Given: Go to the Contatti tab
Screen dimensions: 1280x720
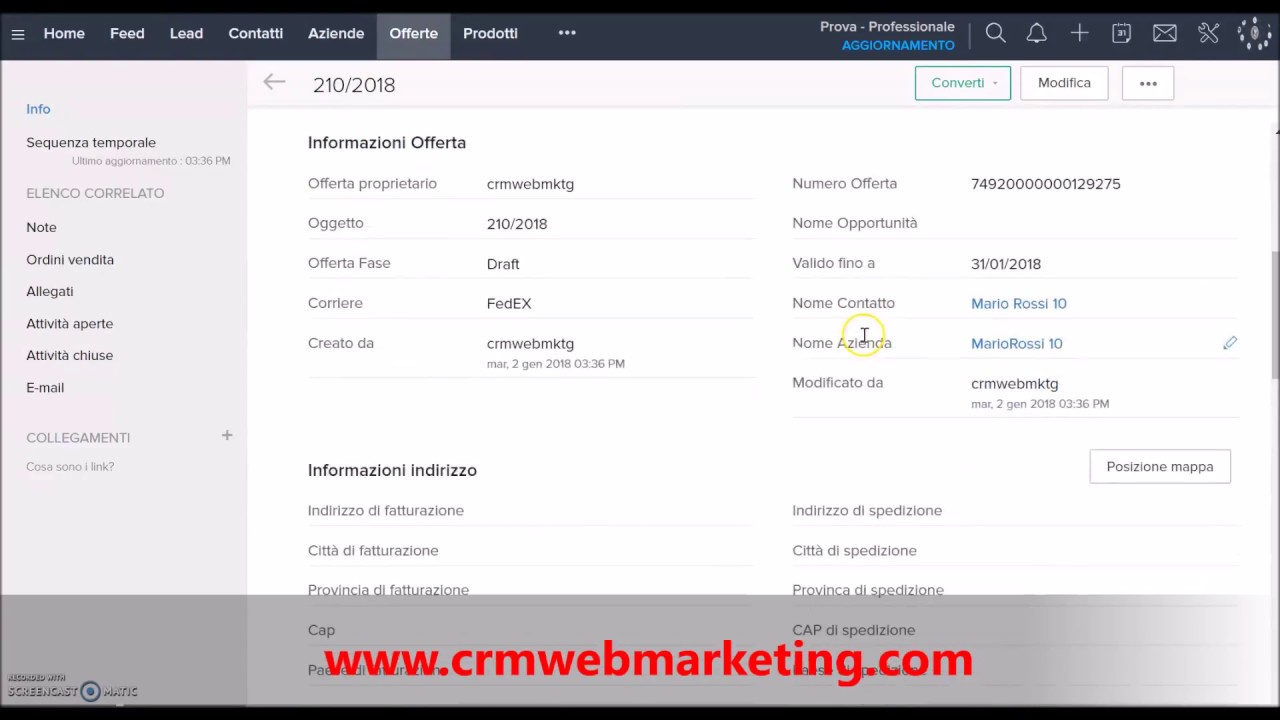Looking at the screenshot, I should [256, 33].
